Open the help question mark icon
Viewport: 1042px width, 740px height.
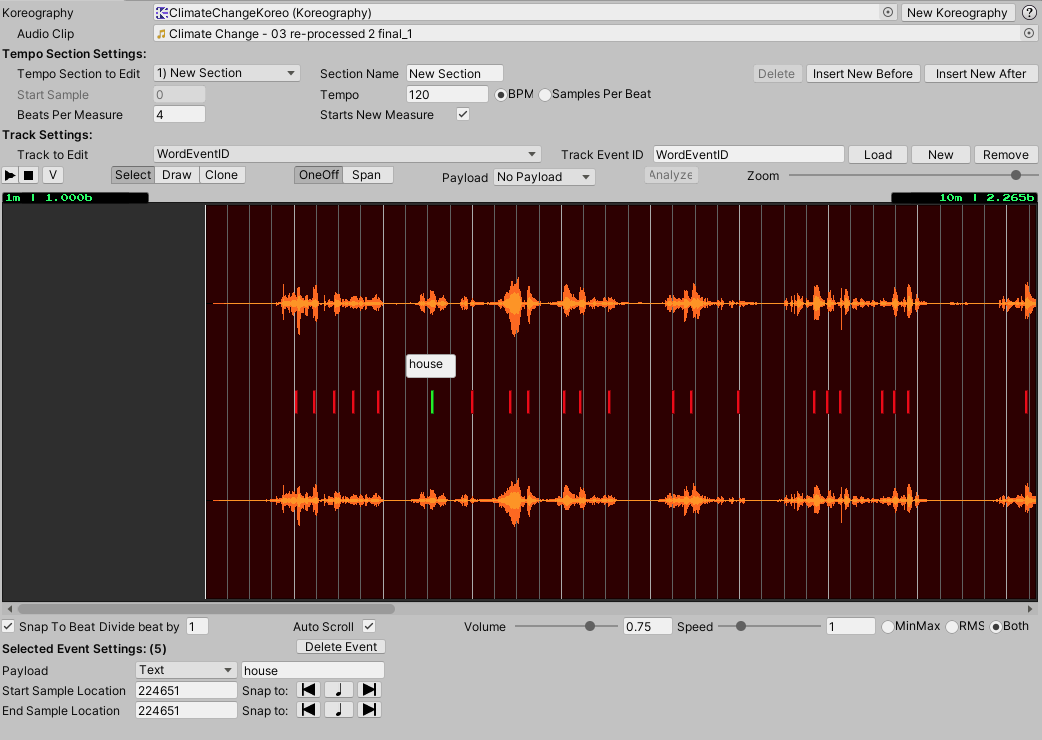point(1029,13)
